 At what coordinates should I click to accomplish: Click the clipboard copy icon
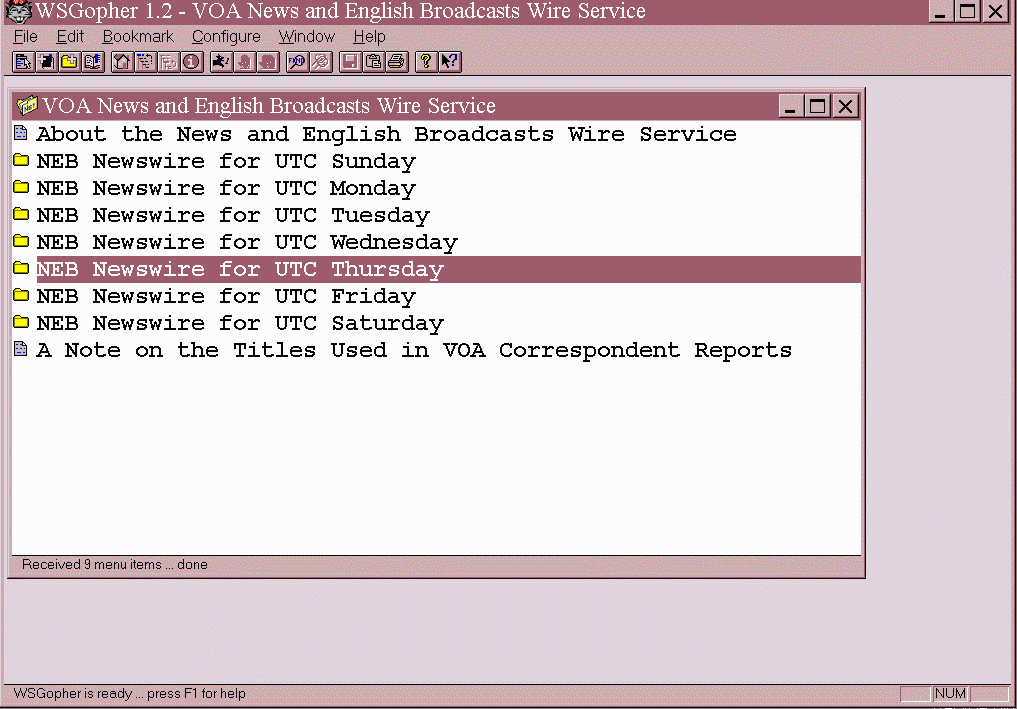coord(373,62)
